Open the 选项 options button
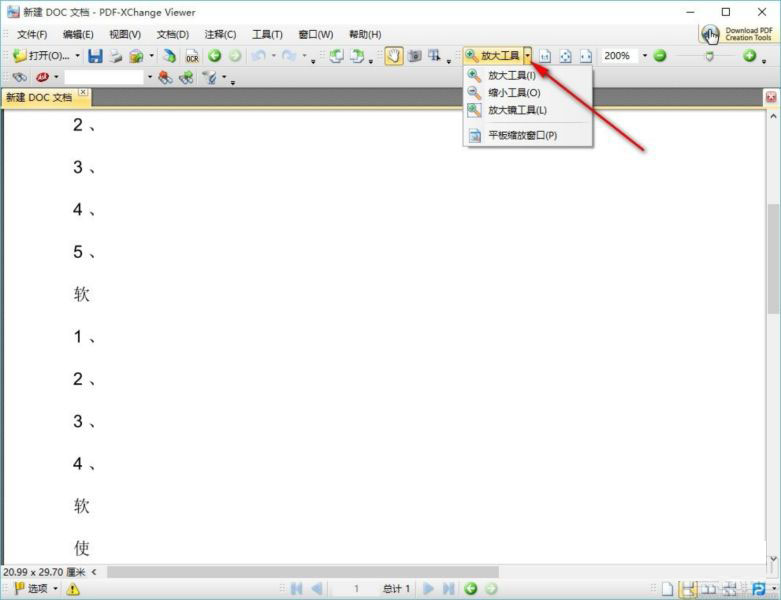 coord(36,589)
